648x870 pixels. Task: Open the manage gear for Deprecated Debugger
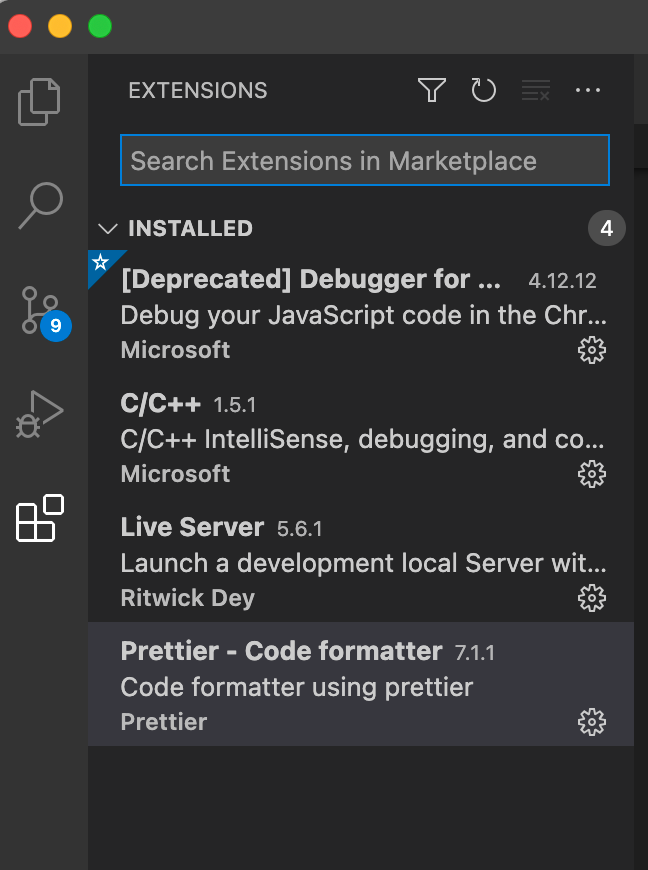(592, 350)
